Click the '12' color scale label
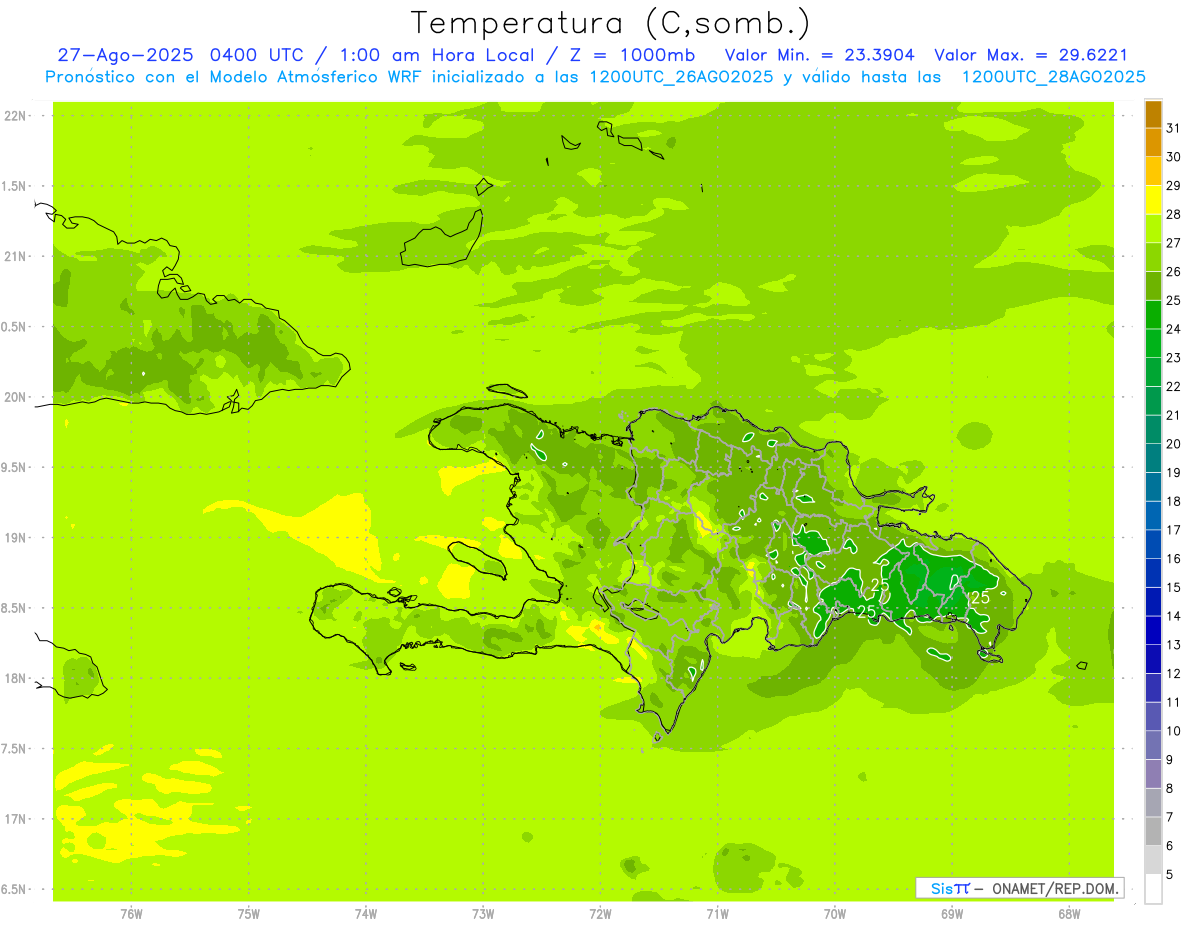 [x=1174, y=673]
